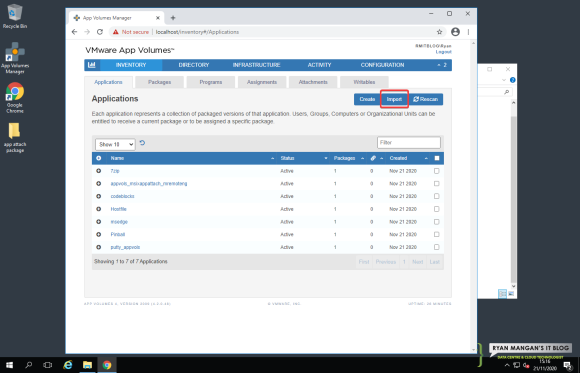Expand the codeblocks application row
The width and height of the screenshot is (580, 373).
(98, 196)
